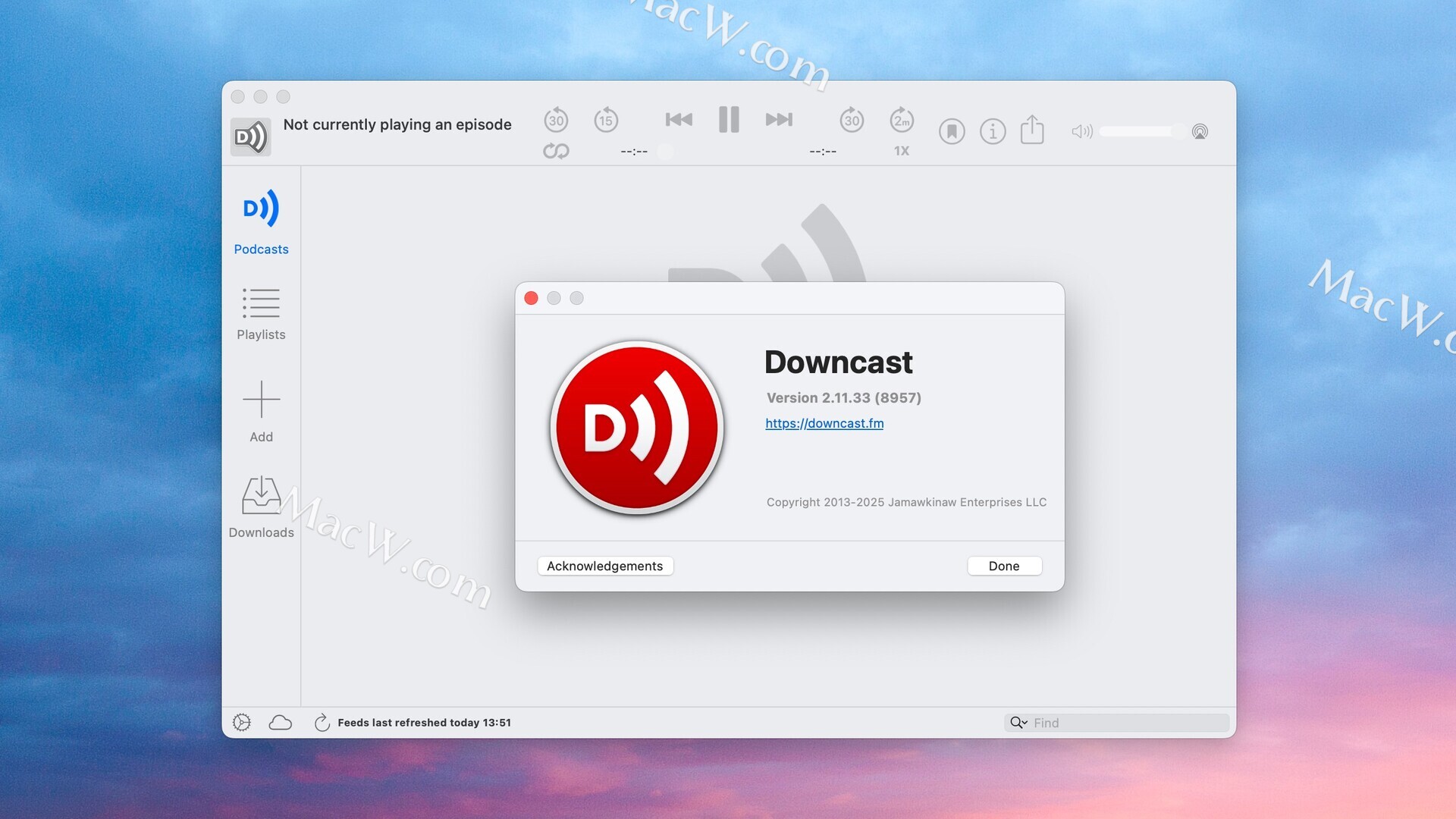Open the https://downcast.fm link
Image resolution: width=1456 pixels, height=819 pixels.
(824, 423)
